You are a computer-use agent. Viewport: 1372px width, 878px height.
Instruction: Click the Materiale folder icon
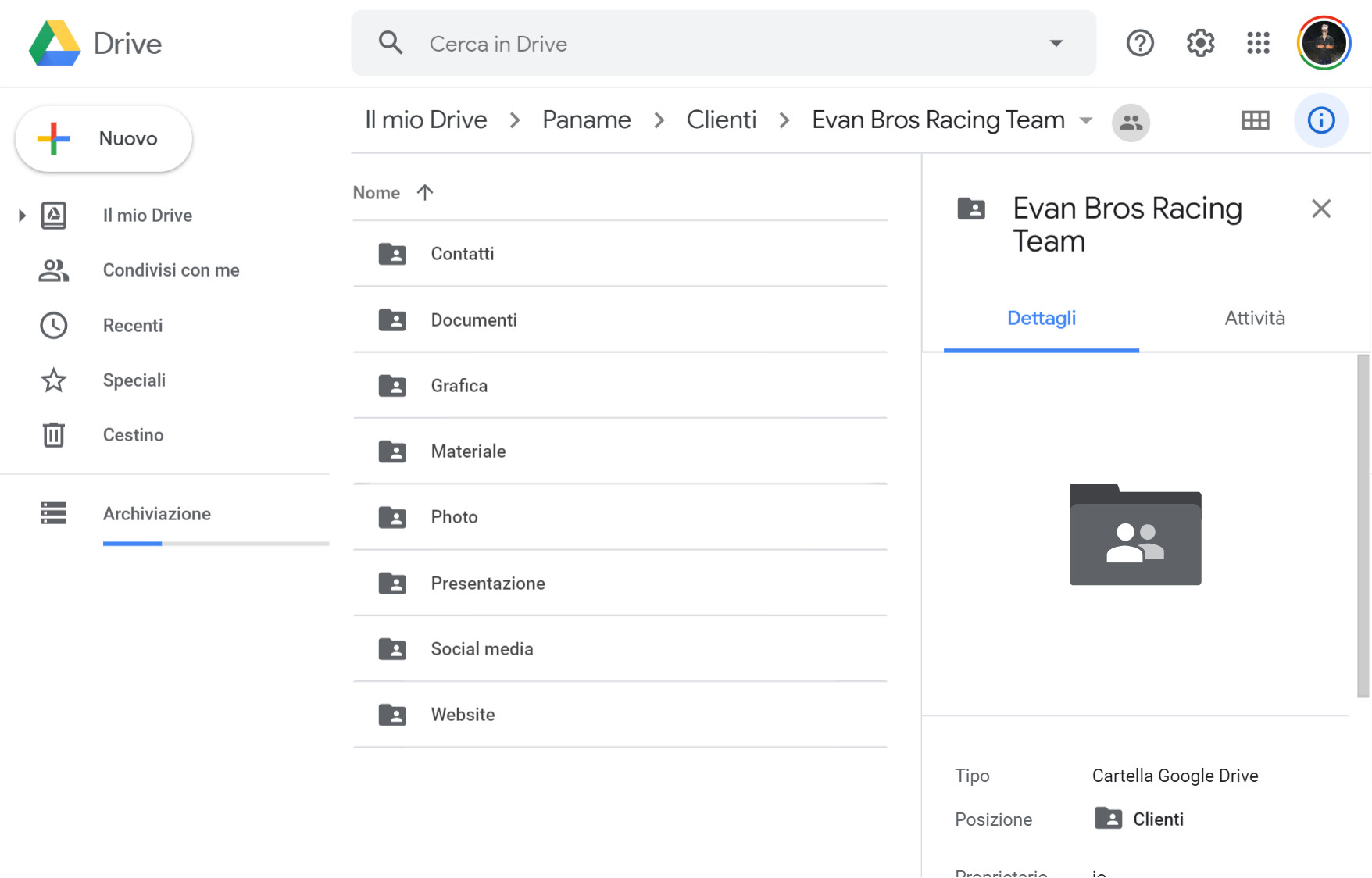pyautogui.click(x=392, y=451)
